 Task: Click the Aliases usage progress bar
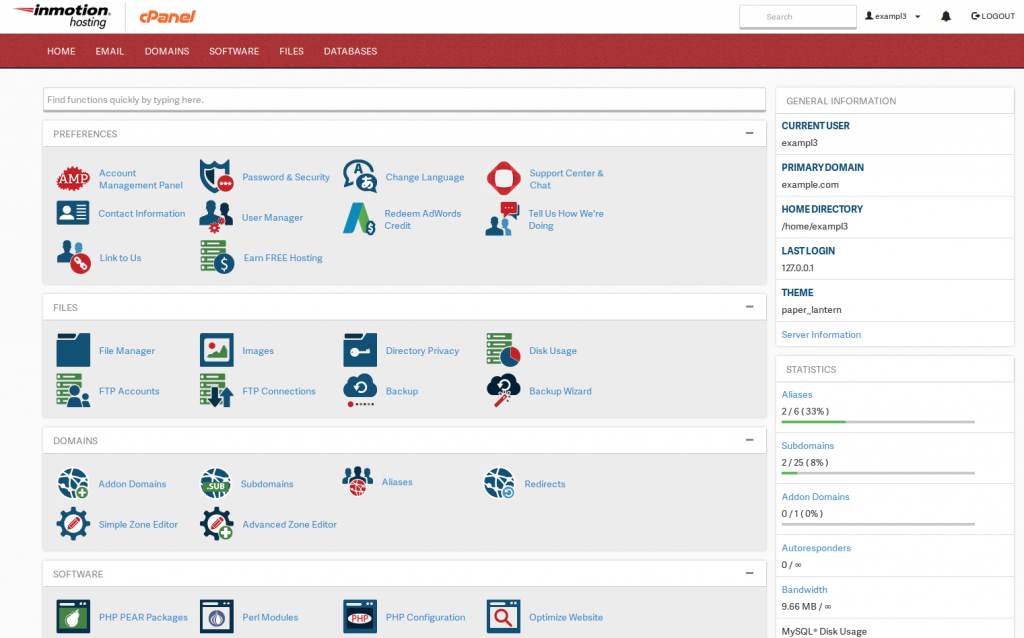(877, 423)
